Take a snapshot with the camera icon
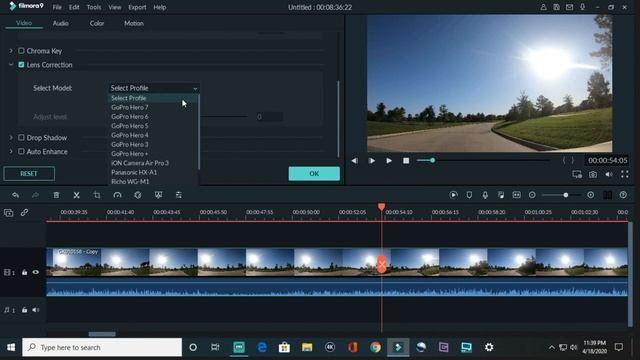 [x=593, y=174]
